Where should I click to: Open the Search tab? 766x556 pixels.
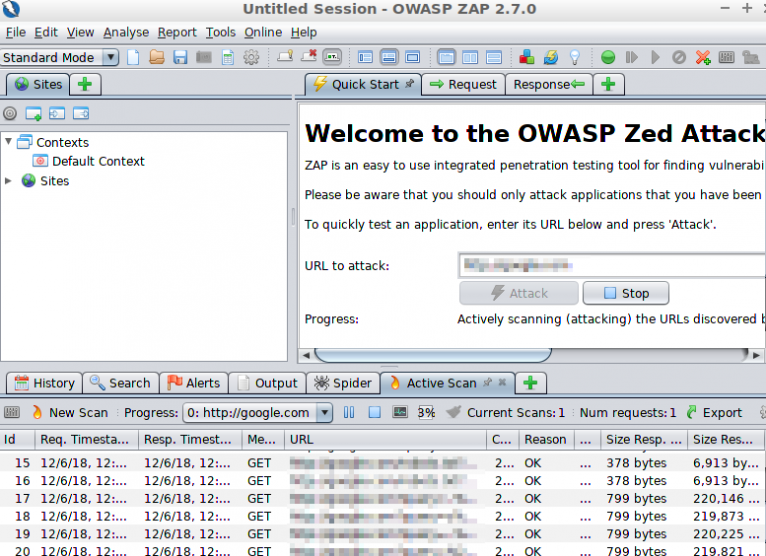(120, 383)
